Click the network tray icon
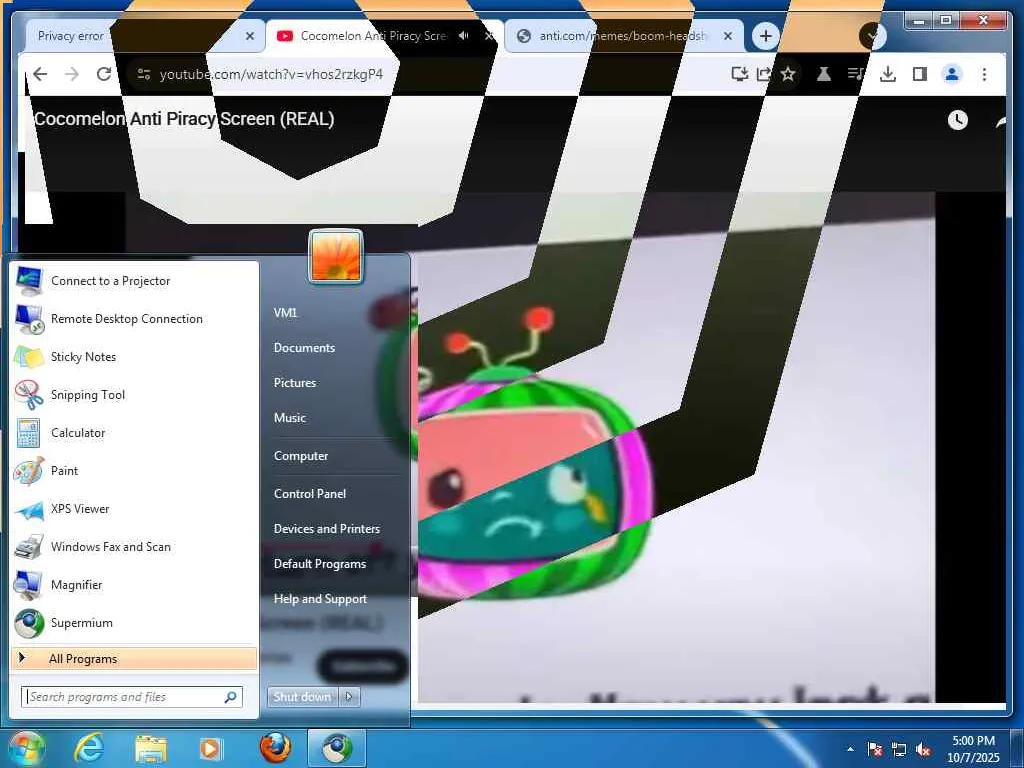The width and height of the screenshot is (1024, 768). tap(899, 749)
